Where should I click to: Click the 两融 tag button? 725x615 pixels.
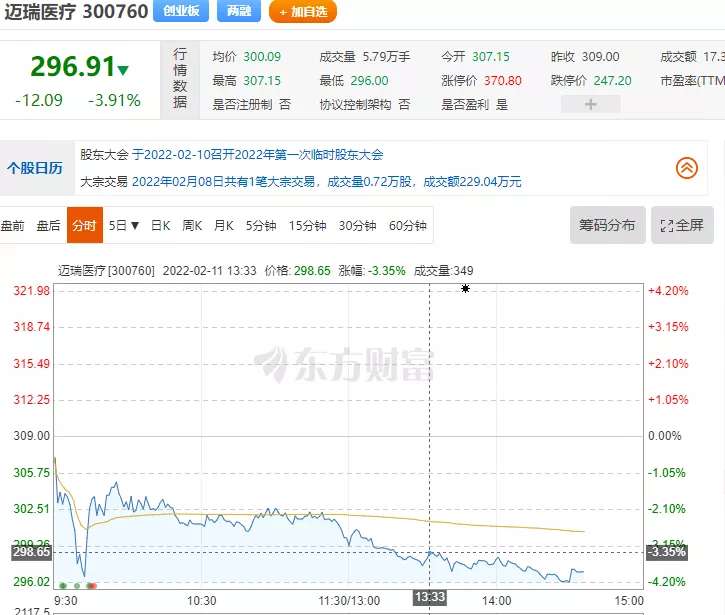[239, 11]
